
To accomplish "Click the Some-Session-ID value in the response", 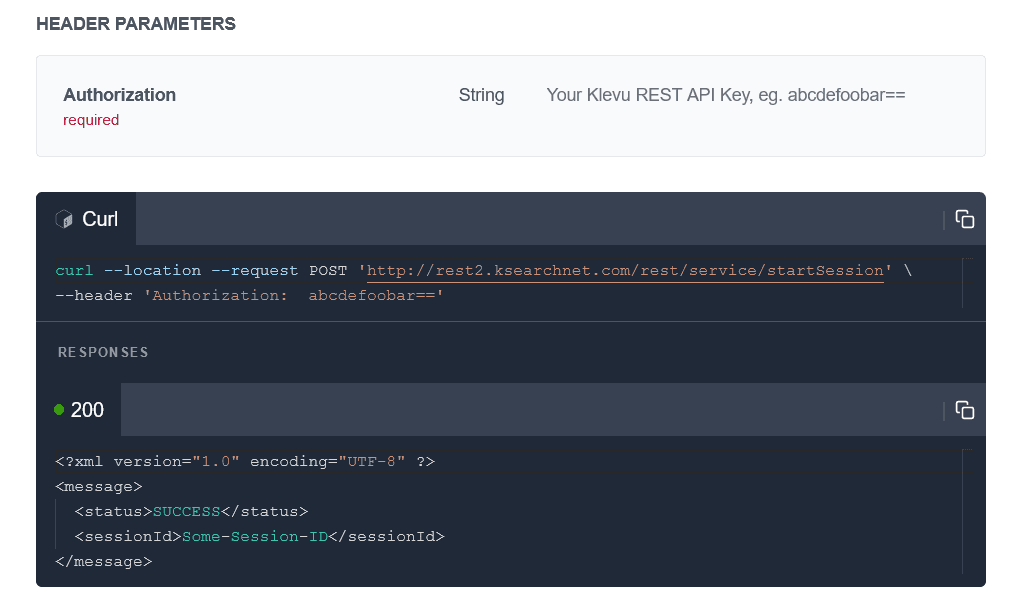I will (255, 537).
